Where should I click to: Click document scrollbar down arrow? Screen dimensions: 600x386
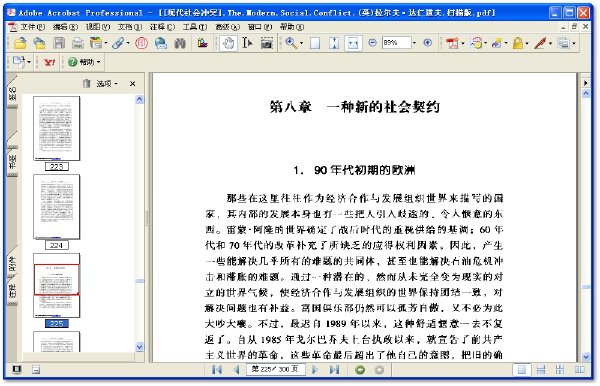click(x=586, y=357)
